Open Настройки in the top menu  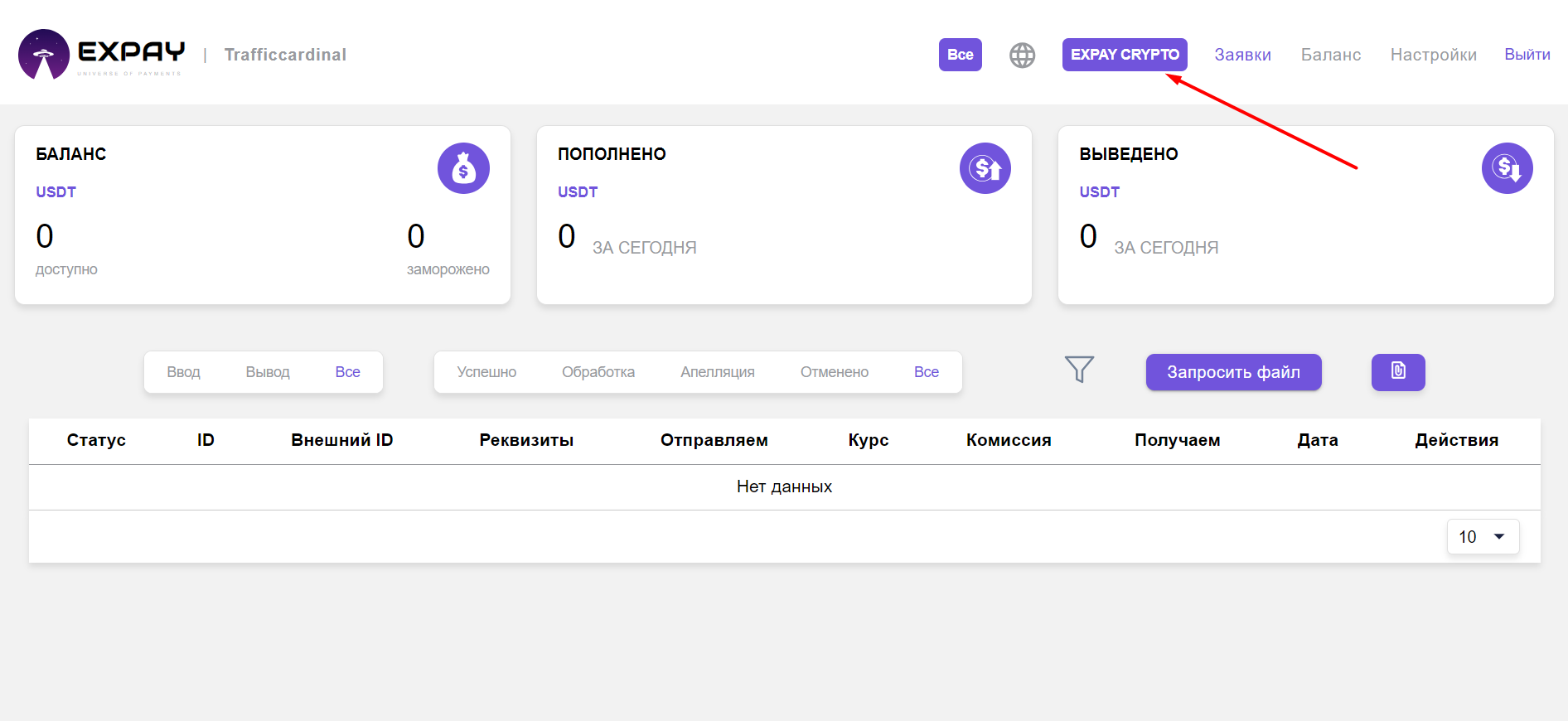[x=1433, y=55]
